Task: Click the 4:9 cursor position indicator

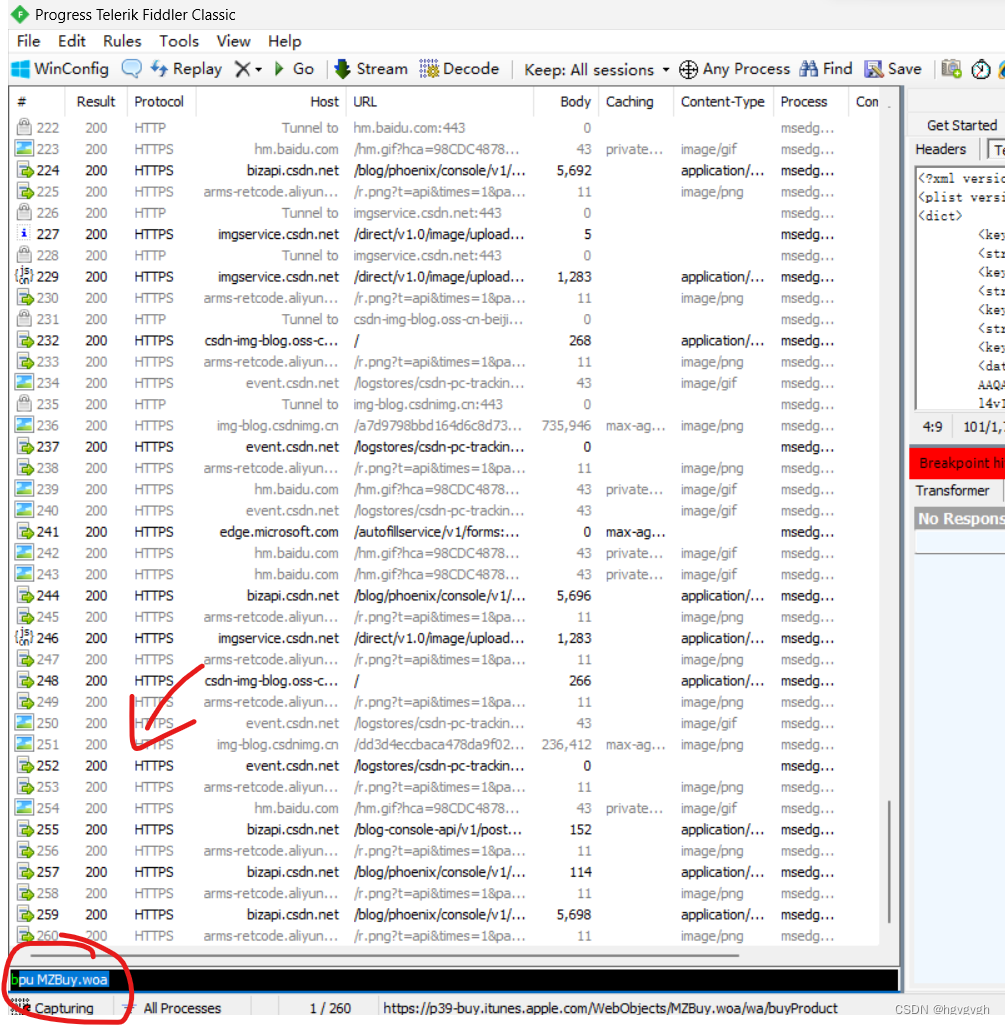Action: 932,427
